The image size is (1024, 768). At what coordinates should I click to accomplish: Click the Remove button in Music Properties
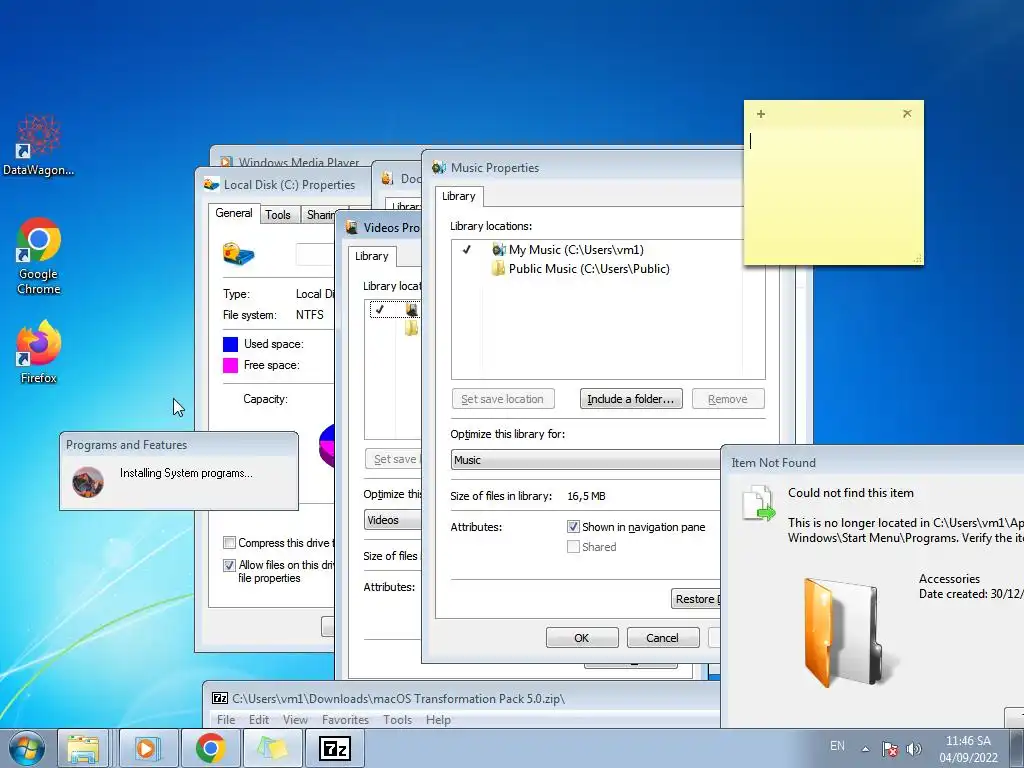pos(728,399)
